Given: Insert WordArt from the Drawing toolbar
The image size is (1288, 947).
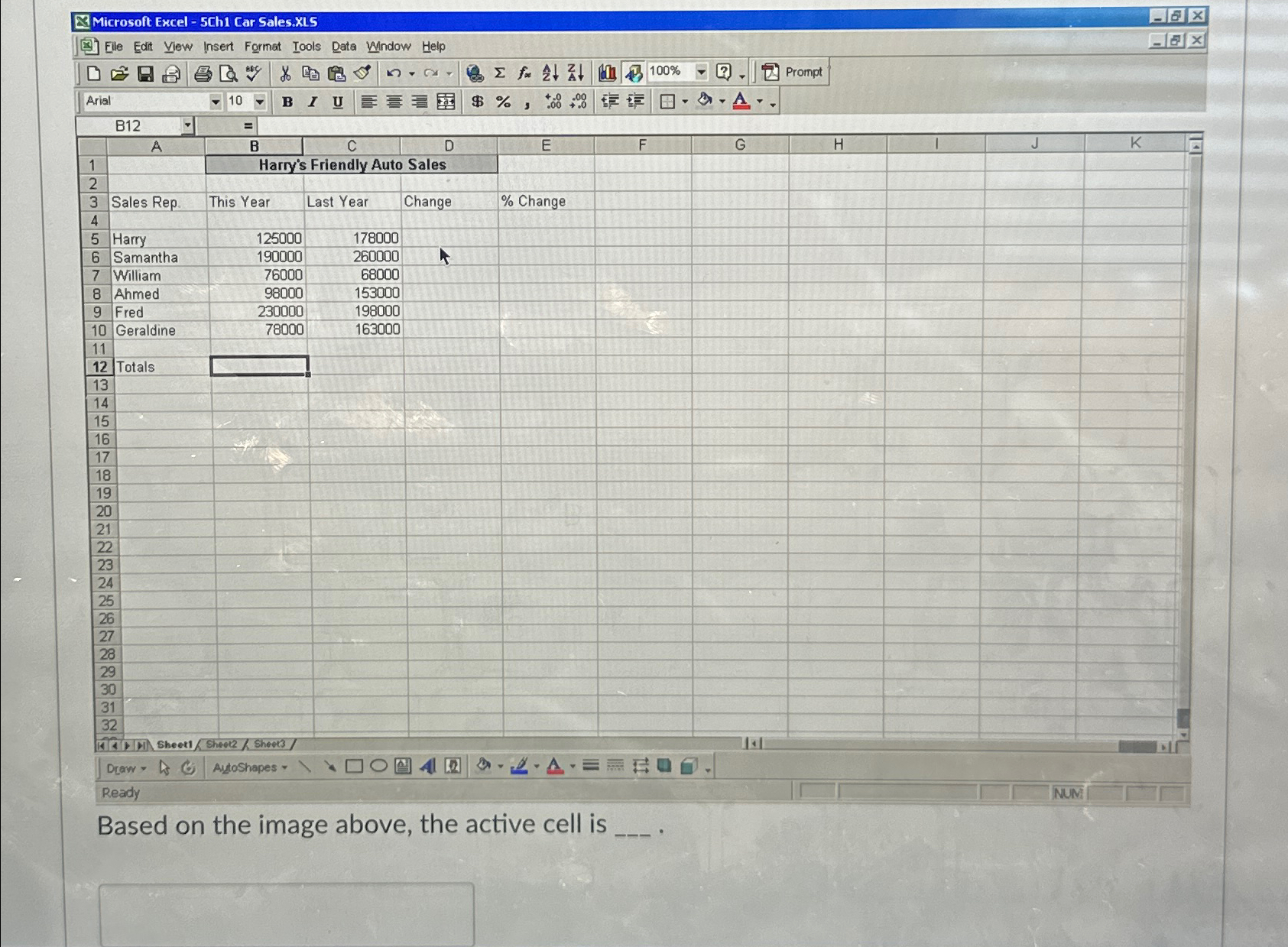Looking at the screenshot, I should 427,766.
